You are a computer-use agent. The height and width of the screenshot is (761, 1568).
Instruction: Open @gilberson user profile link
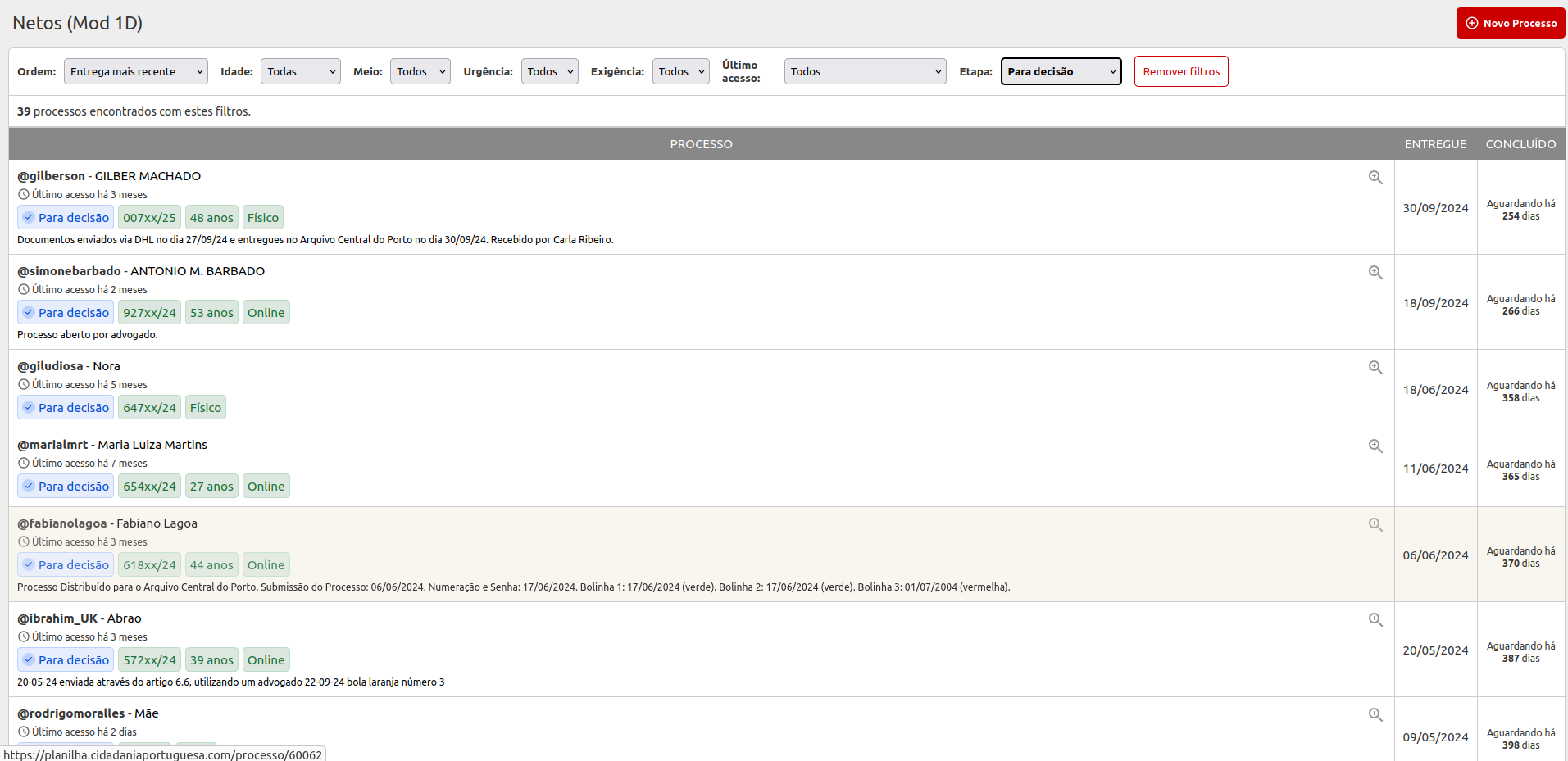52,176
